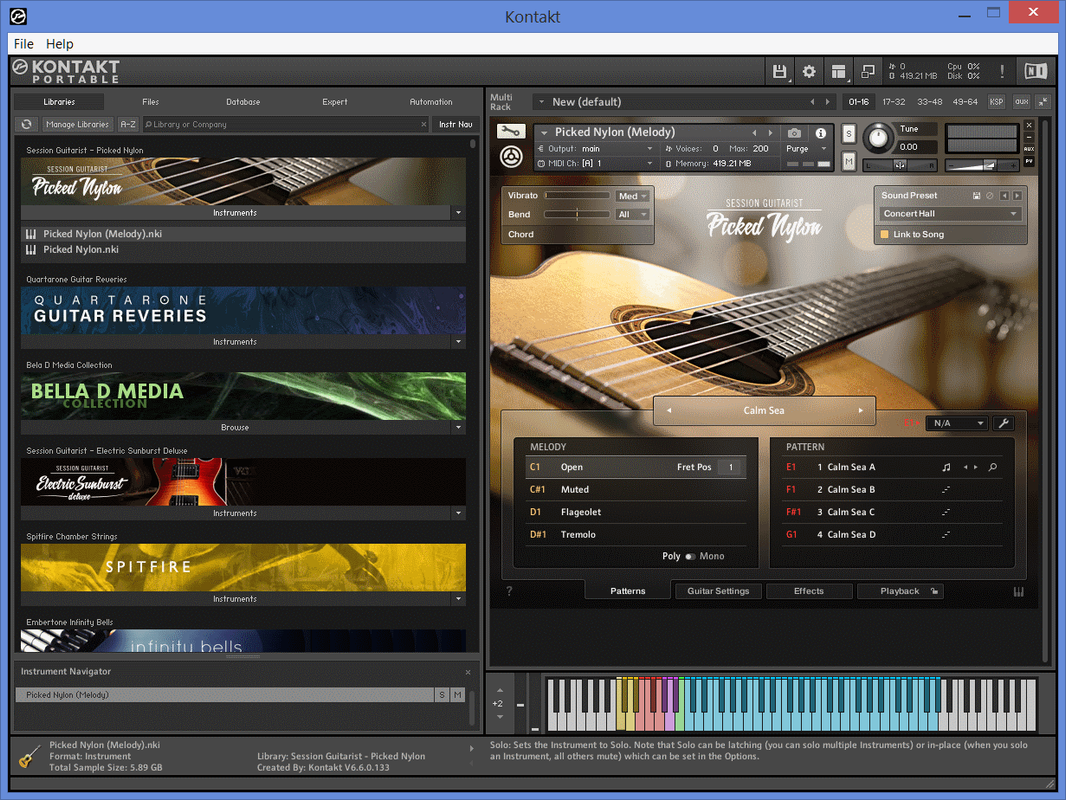This screenshot has width=1066, height=800.
Task: Click the wrench icon beside the N/A dropdown
Action: click(x=1003, y=423)
